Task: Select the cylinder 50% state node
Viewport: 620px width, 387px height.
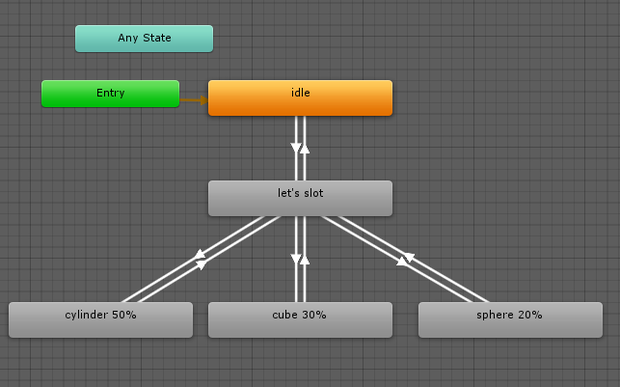Action: (101, 320)
